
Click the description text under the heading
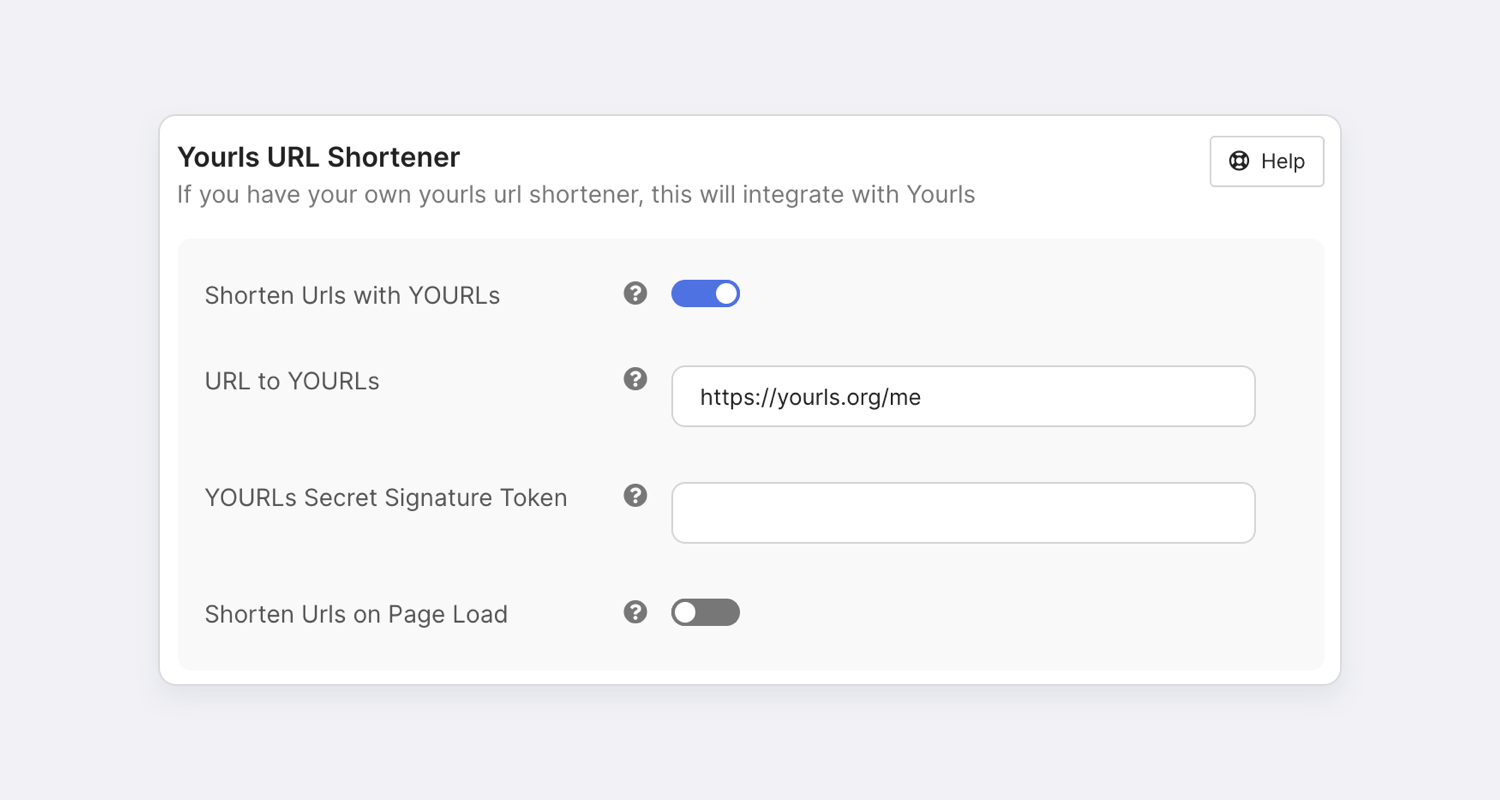click(575, 194)
